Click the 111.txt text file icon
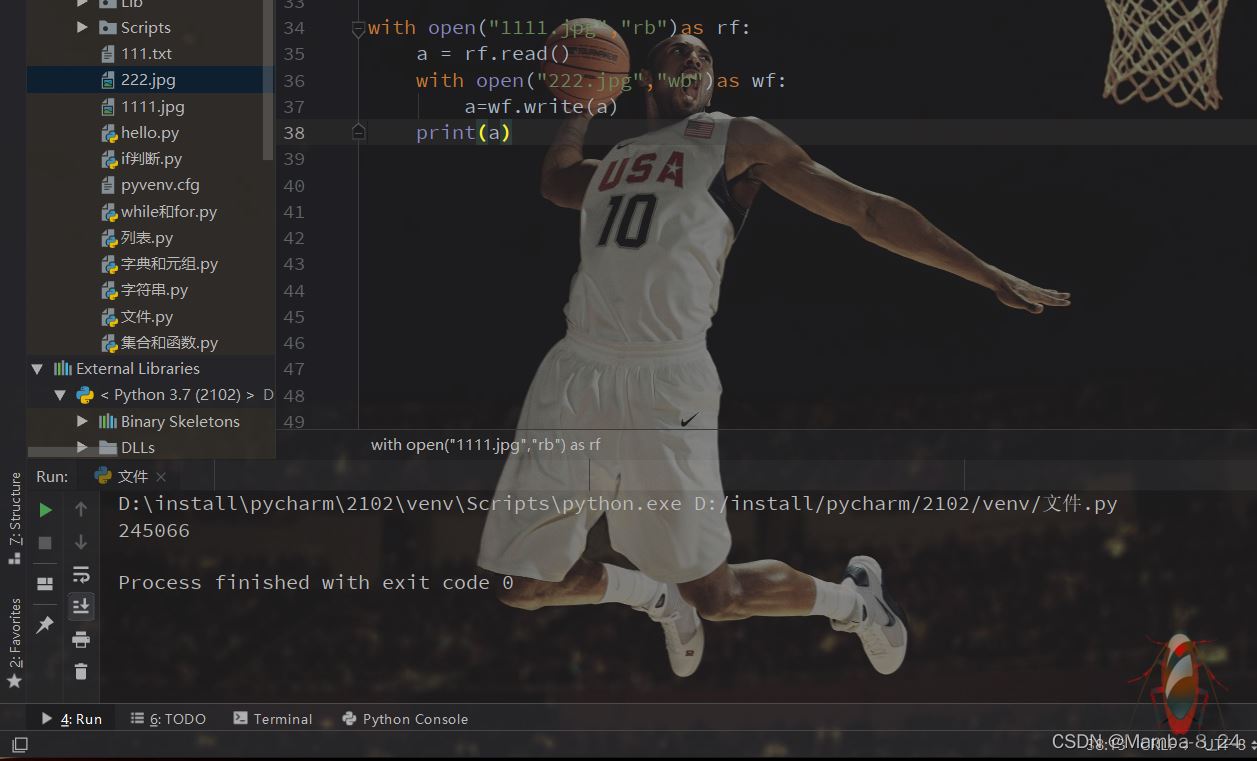This screenshot has height=761, width=1257. tap(108, 53)
